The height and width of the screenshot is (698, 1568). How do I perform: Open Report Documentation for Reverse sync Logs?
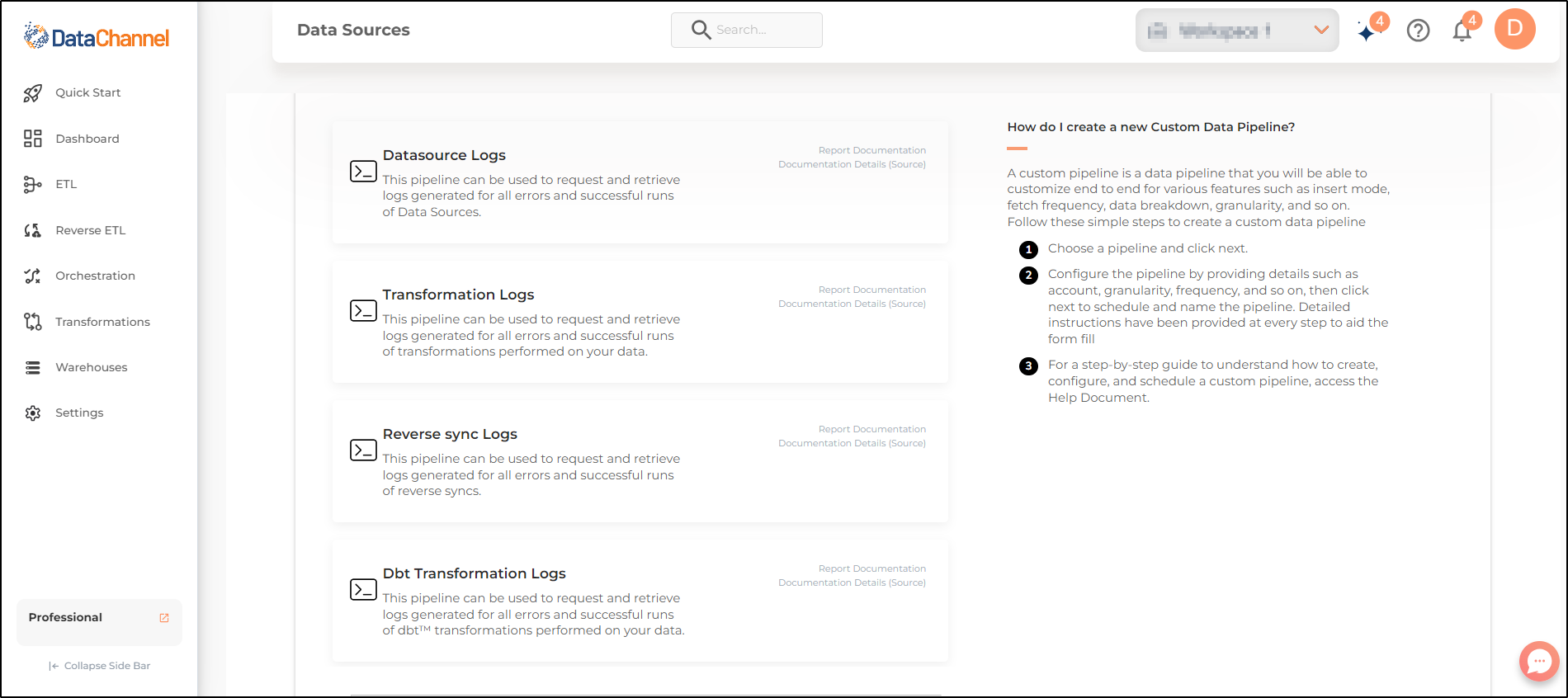pos(872,429)
